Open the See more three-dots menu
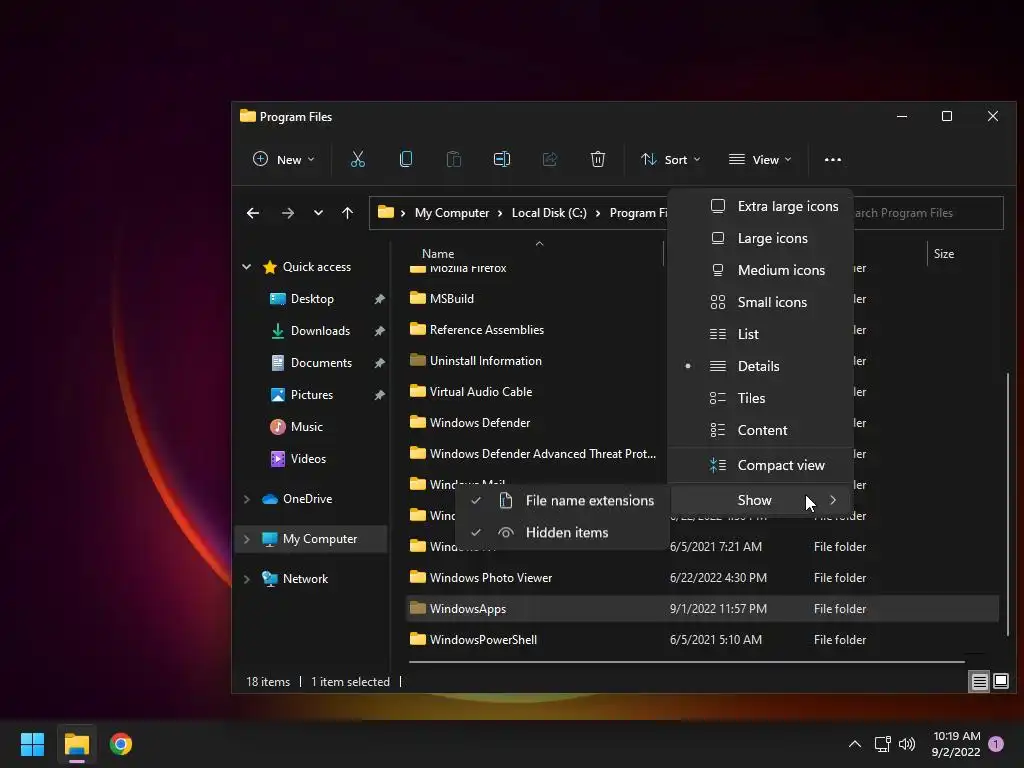 pyautogui.click(x=833, y=159)
